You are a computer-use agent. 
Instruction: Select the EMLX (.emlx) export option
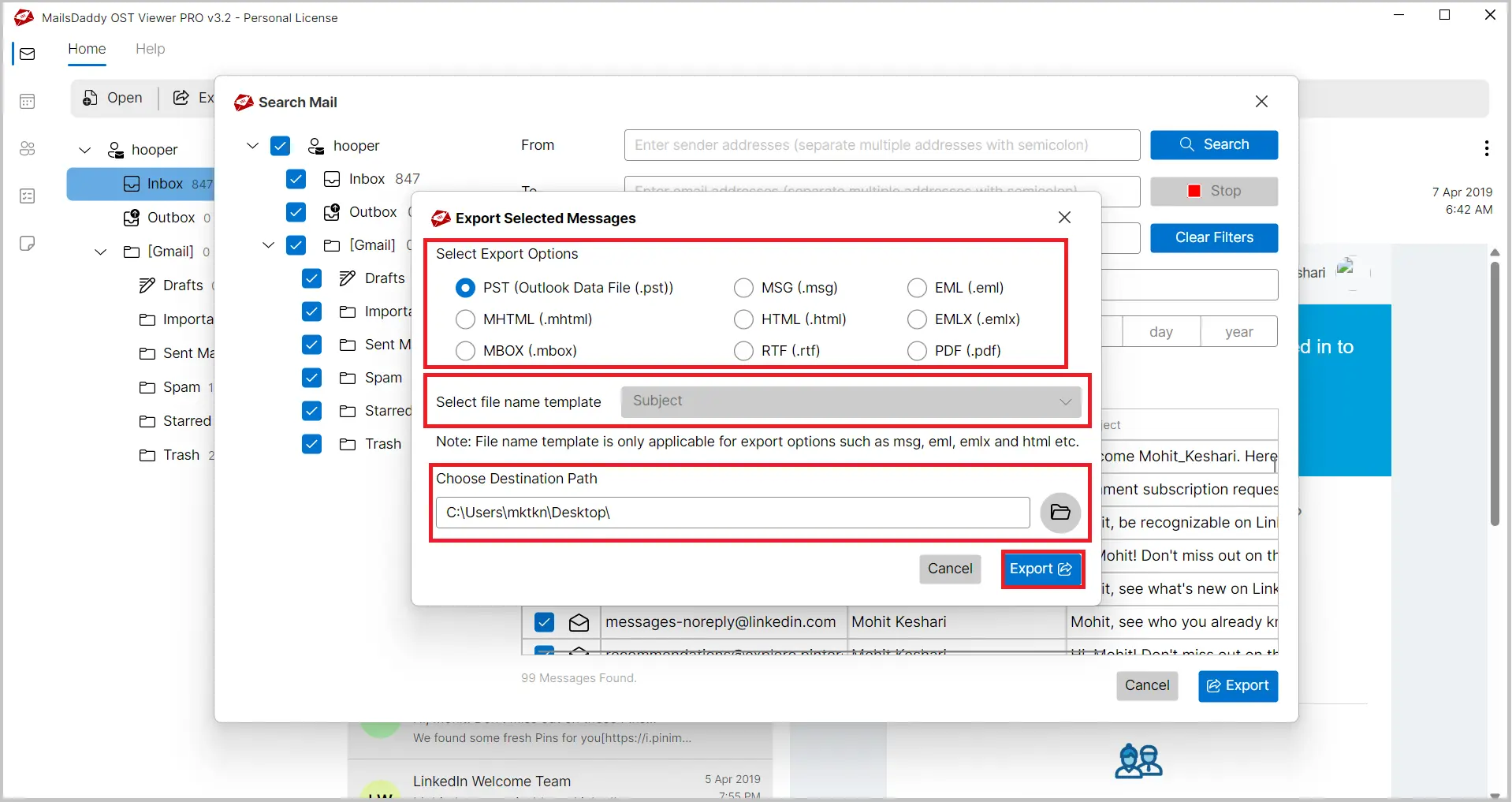[917, 319]
